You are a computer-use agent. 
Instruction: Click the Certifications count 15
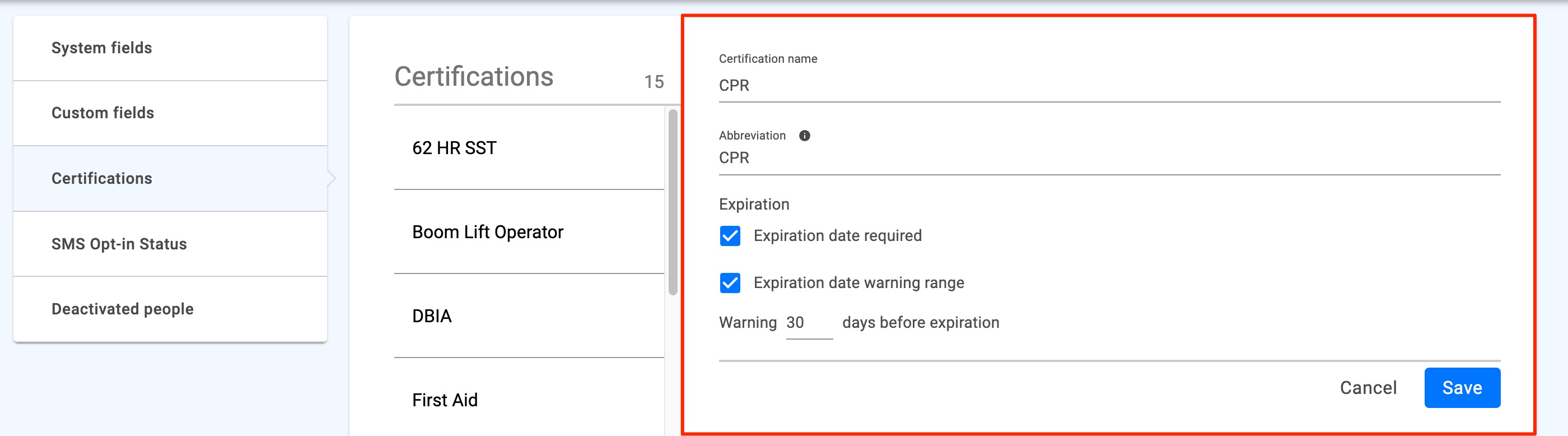click(654, 82)
